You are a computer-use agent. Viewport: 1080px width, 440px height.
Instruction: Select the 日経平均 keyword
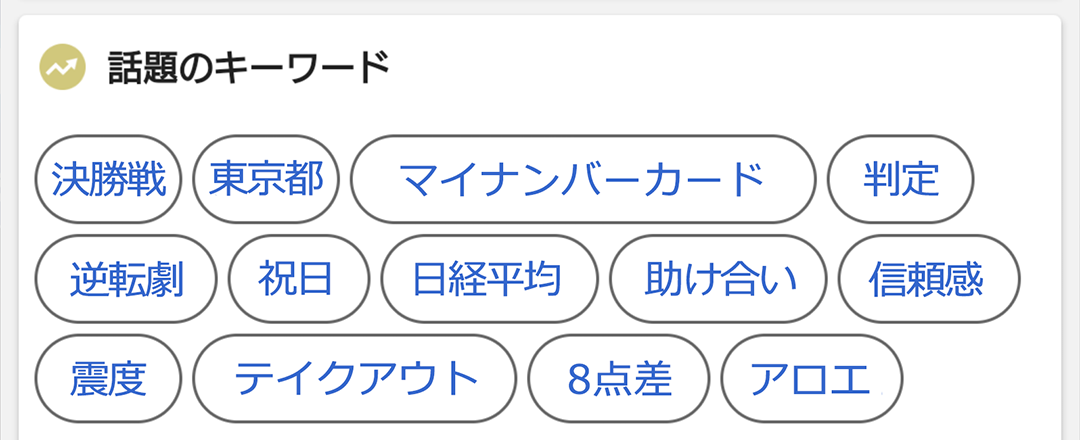(490, 279)
